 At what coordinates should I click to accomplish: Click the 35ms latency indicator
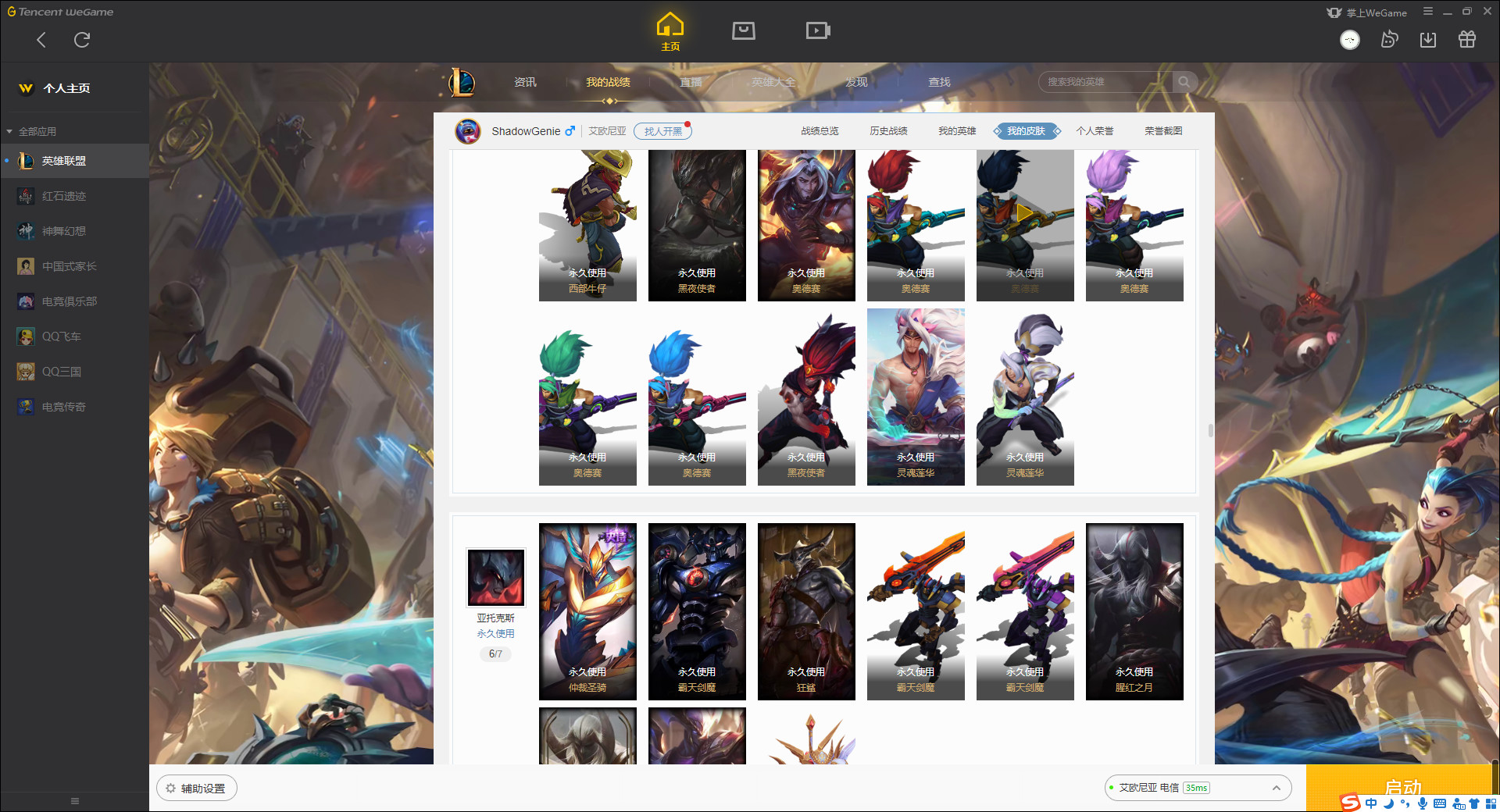[1196, 788]
